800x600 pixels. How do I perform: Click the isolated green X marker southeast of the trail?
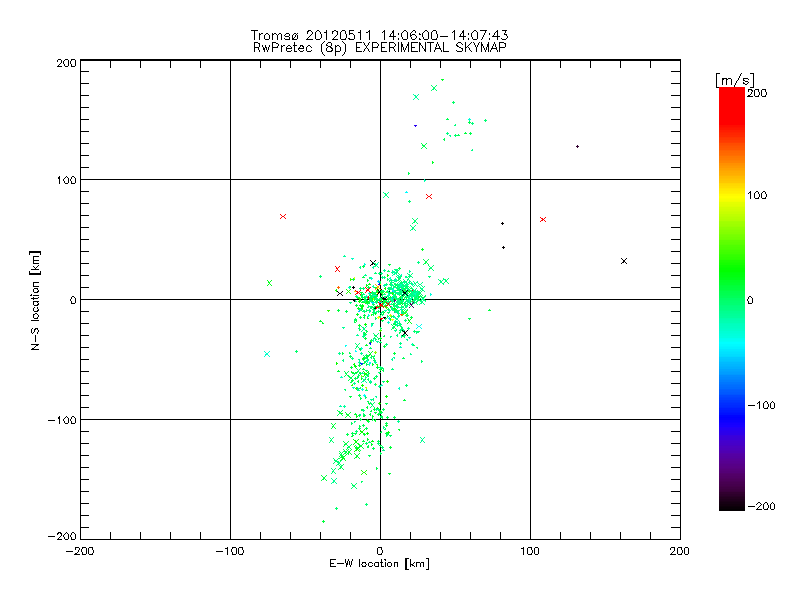(422, 440)
